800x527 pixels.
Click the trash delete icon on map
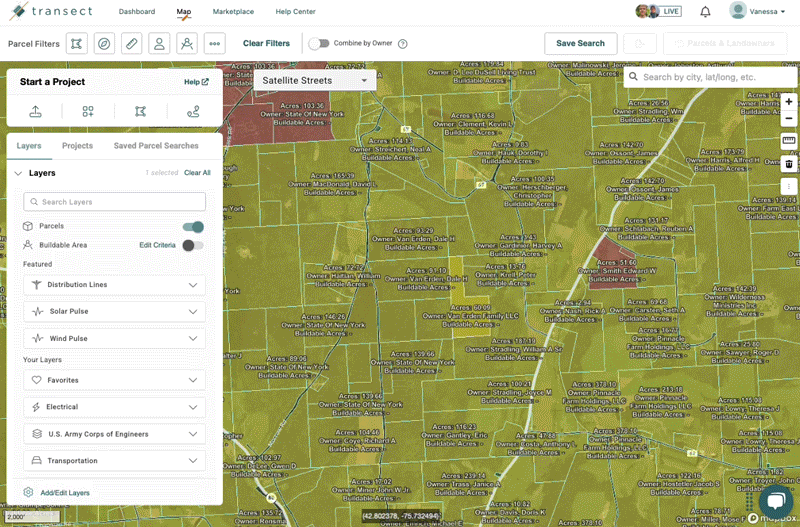point(788,164)
